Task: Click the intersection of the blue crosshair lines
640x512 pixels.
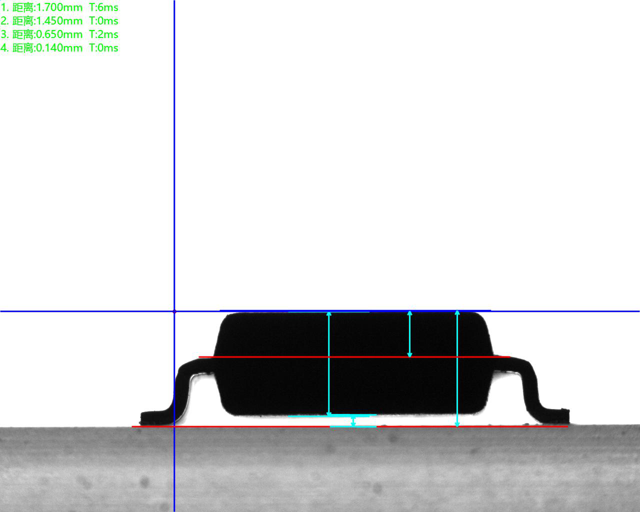Action: (x=174, y=311)
